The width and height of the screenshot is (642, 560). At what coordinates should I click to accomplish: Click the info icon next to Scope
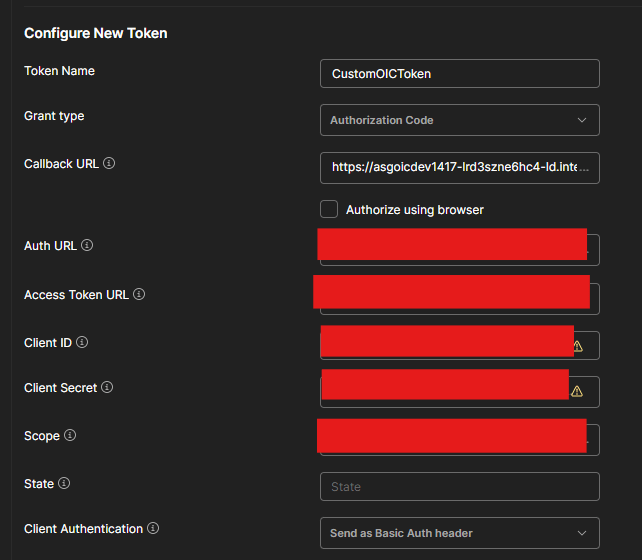tap(70, 435)
